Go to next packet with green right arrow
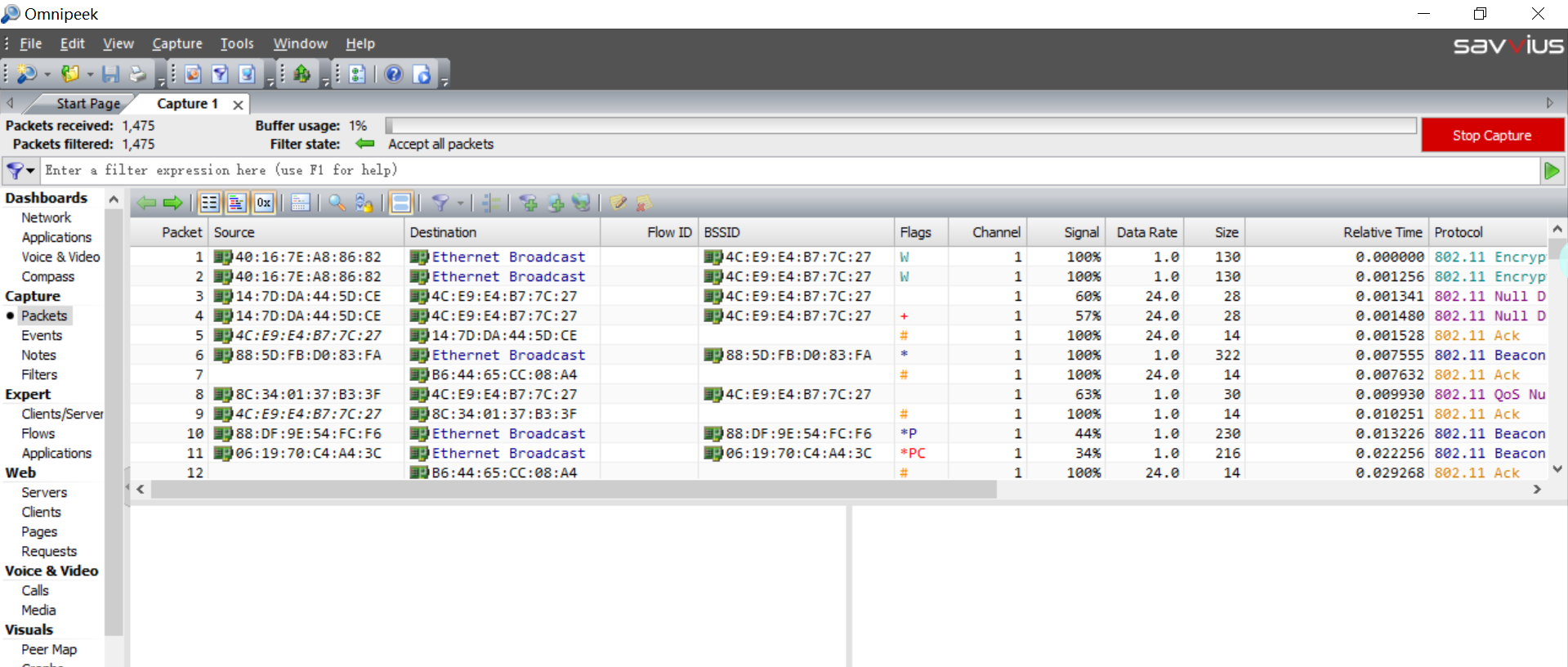 tap(172, 203)
